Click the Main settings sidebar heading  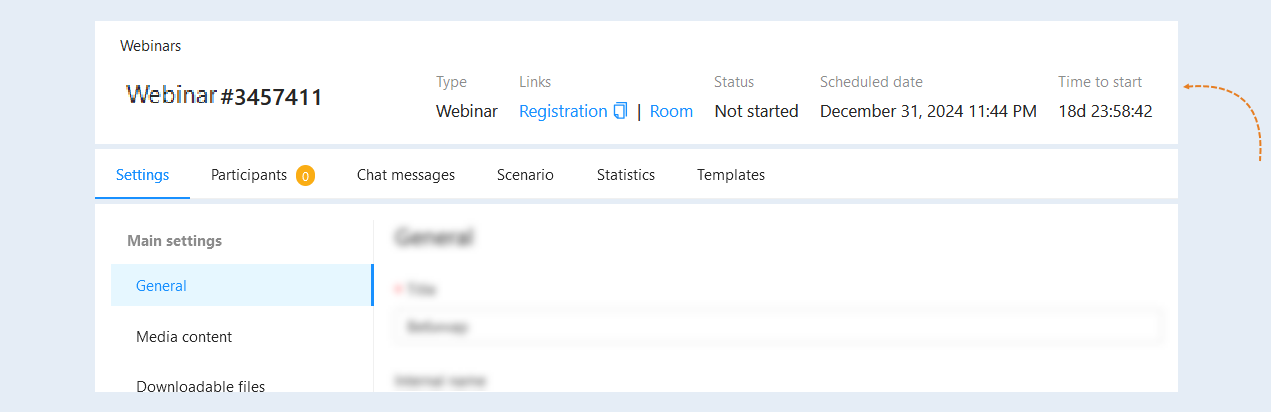coord(174,241)
